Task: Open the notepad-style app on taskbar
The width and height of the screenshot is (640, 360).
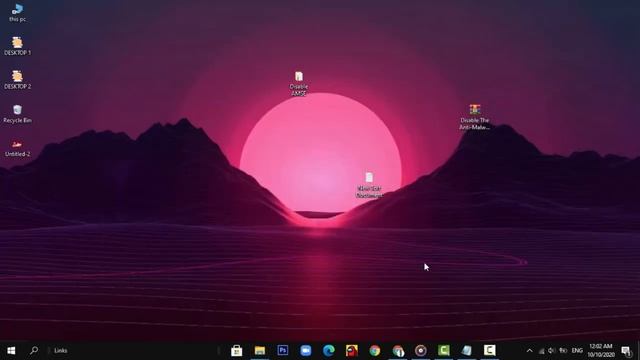Action: [x=467, y=350]
